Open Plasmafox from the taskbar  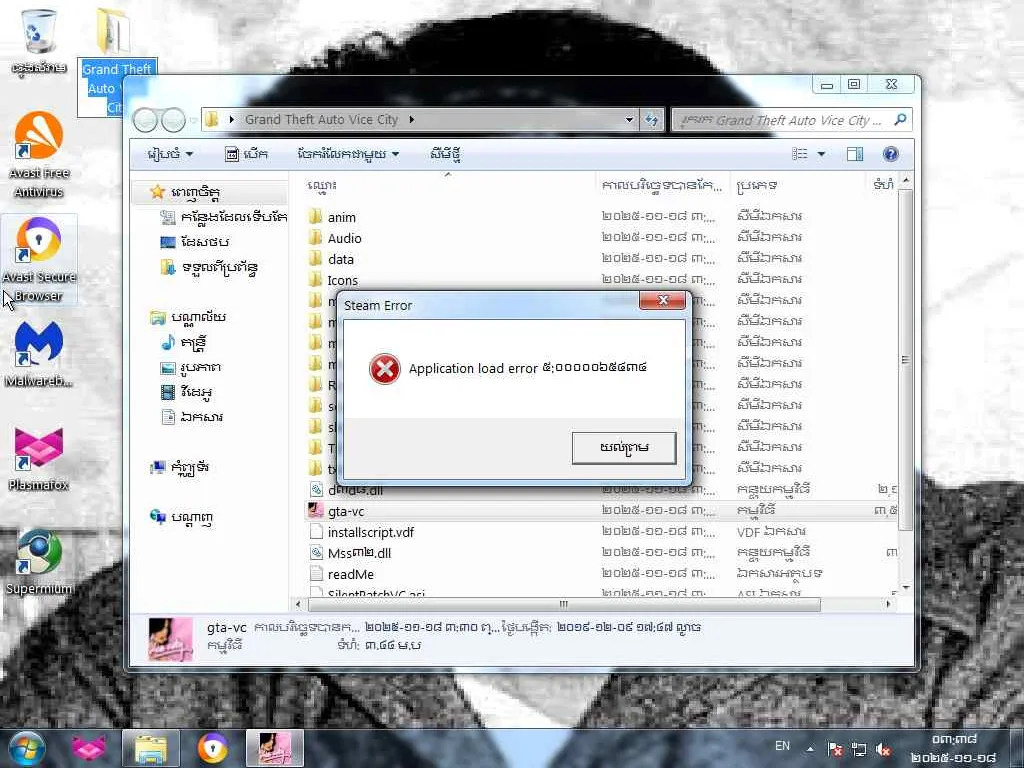(89, 748)
